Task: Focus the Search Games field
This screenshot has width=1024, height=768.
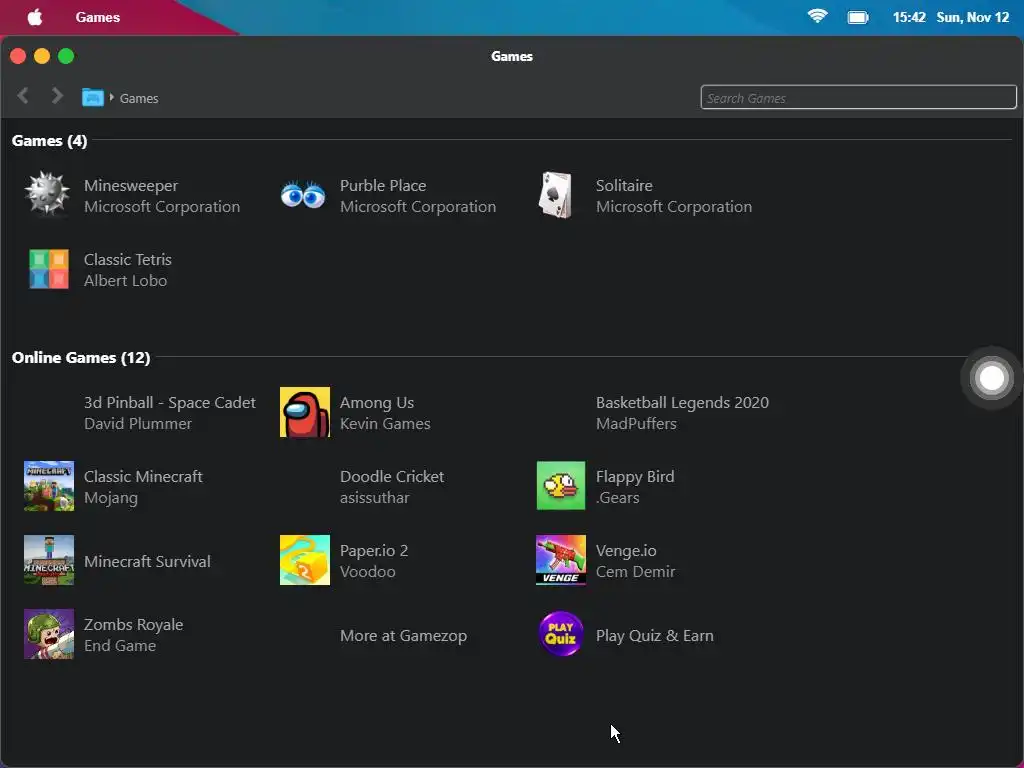Action: [x=858, y=97]
